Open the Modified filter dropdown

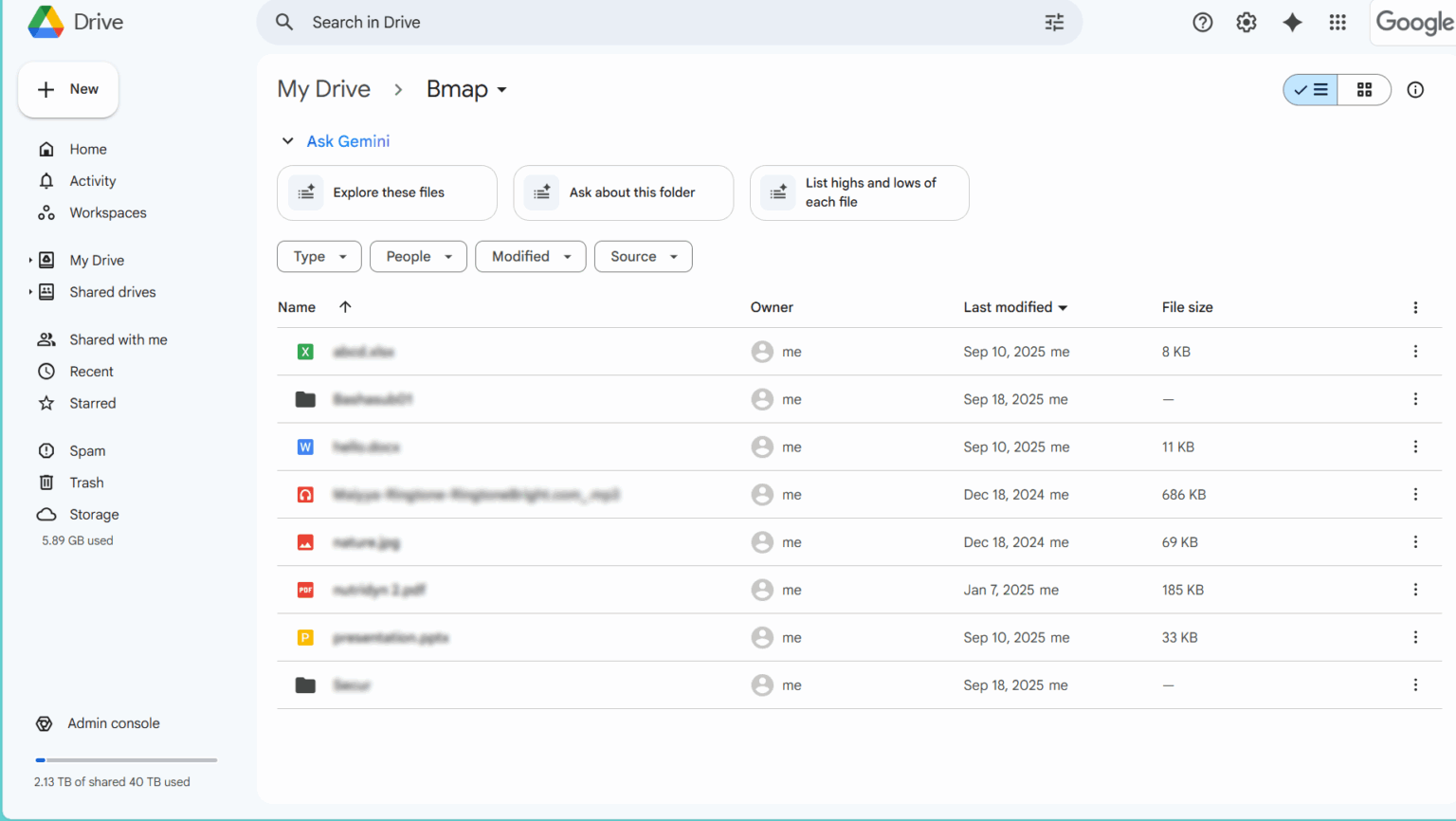(x=530, y=256)
